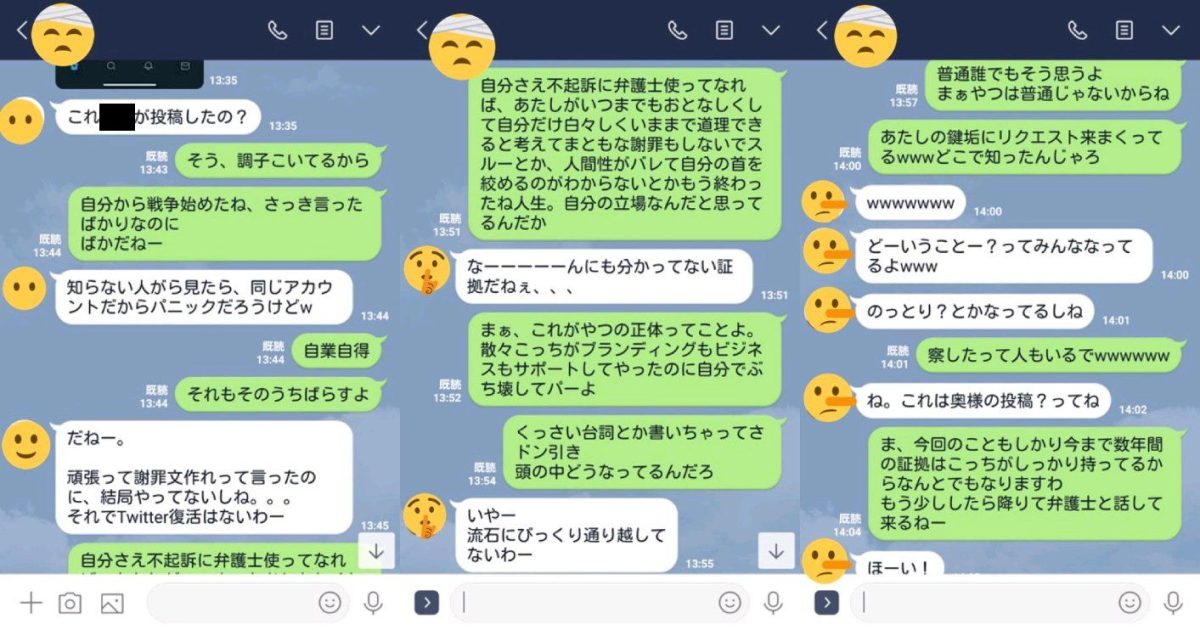
Task: Open the plus attachment menu icon
Action: 31,603
